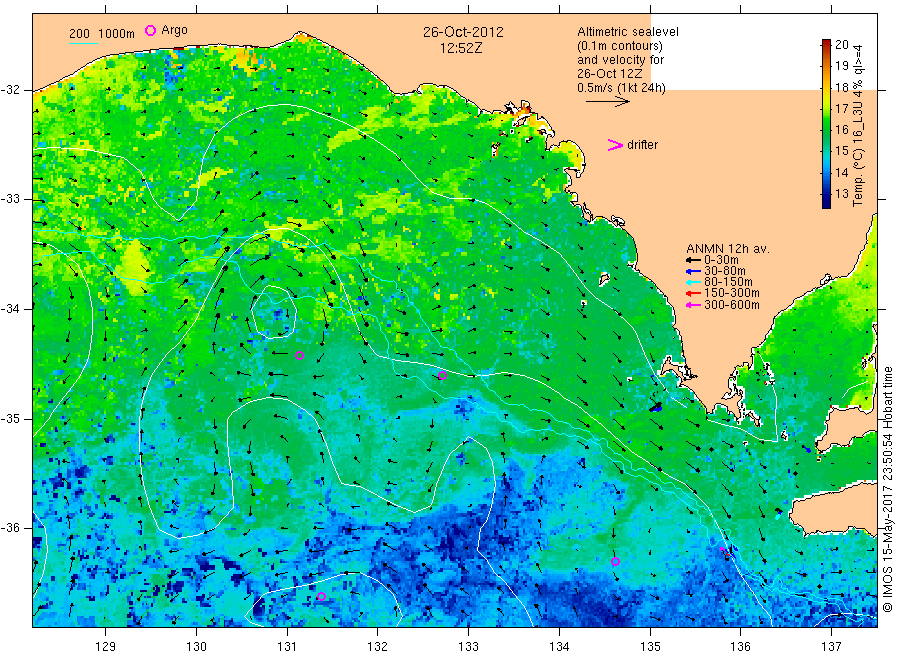Click the '1000m' depth contour label
Viewport: 900px width, 660px height.
(x=117, y=34)
